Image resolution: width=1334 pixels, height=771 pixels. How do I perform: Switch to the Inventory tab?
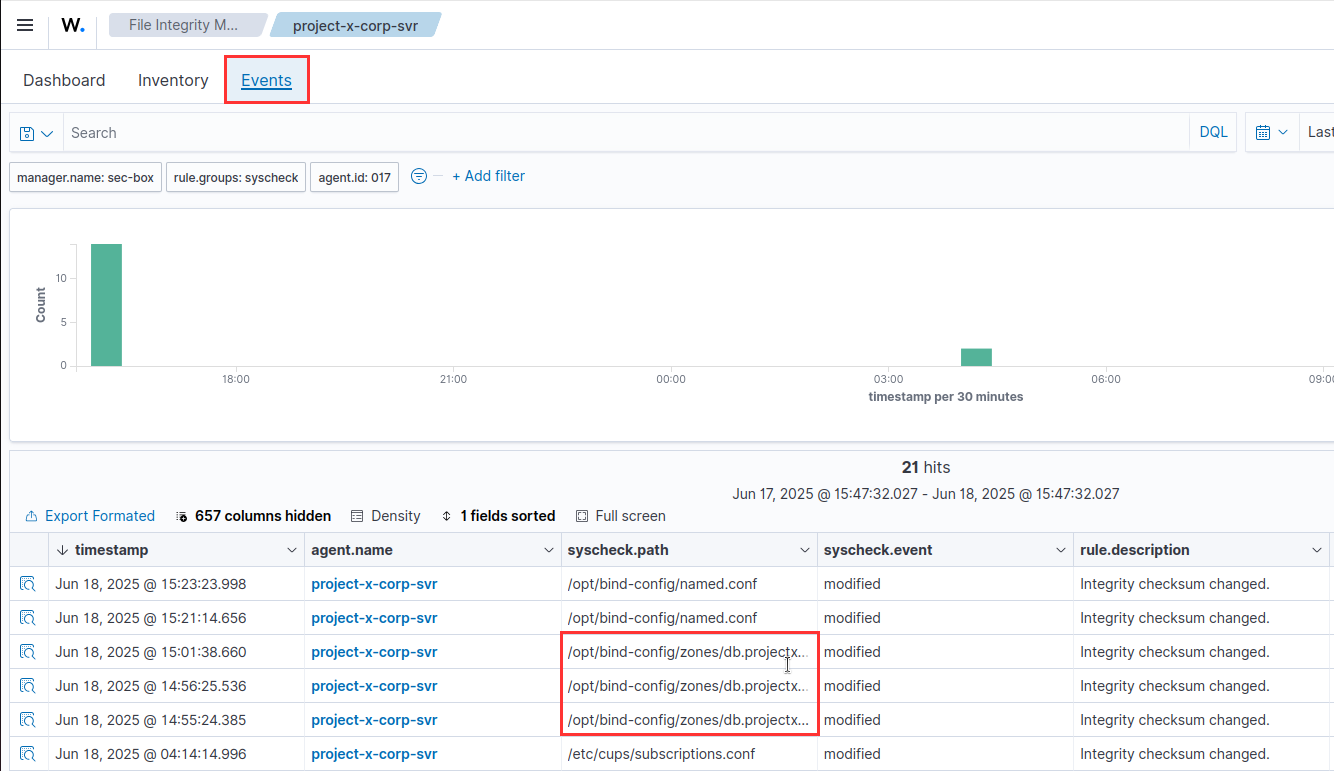[x=173, y=80]
